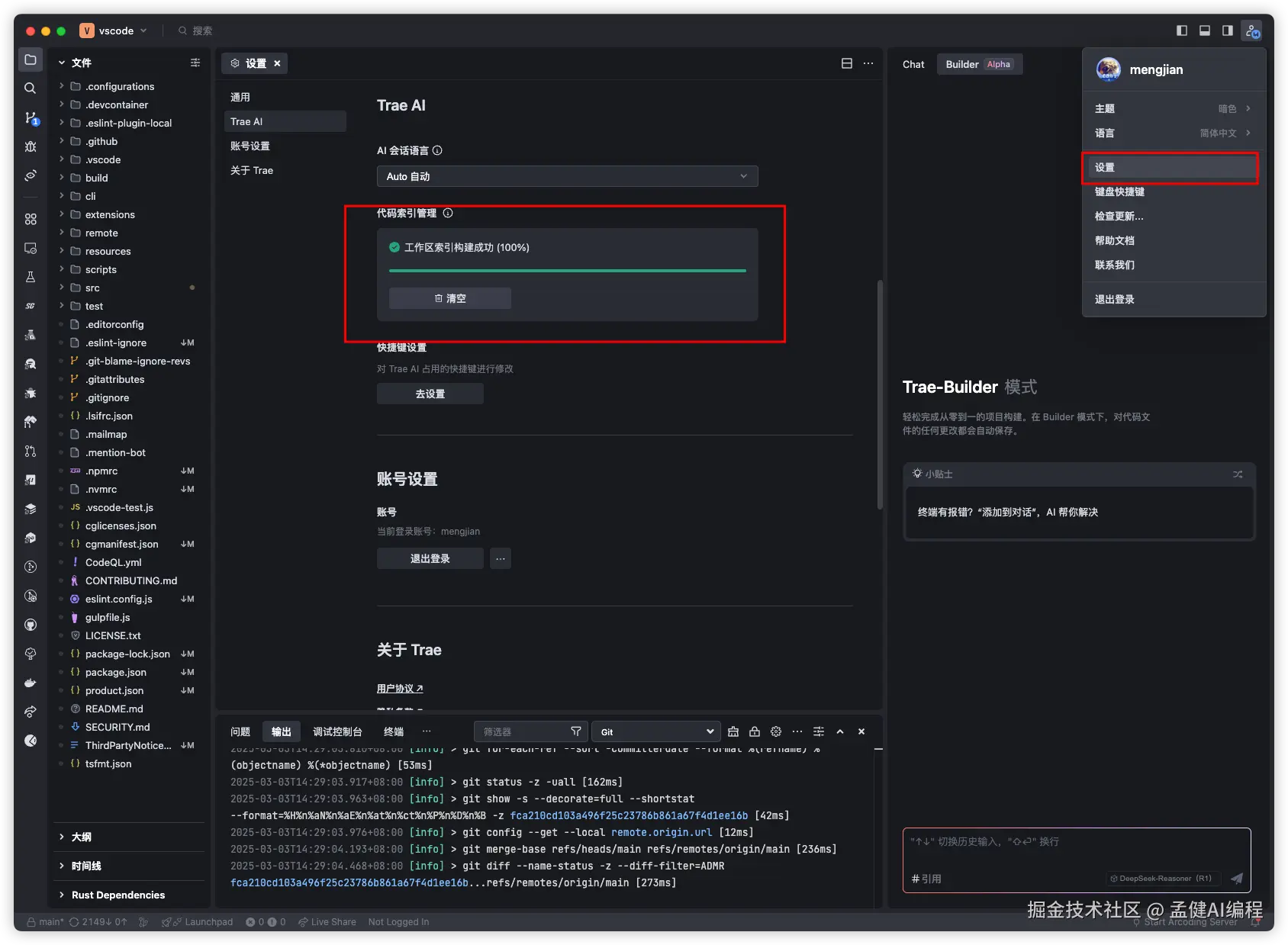This screenshot has height=945, width=1288.
Task: Click the split editor layout icon
Action: click(x=847, y=63)
